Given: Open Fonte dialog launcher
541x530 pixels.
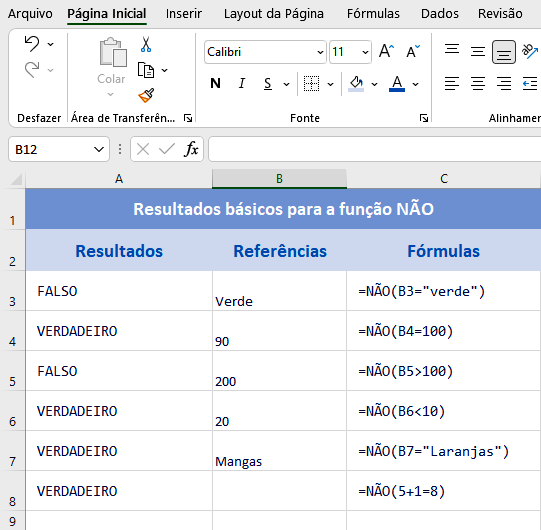Looking at the screenshot, I should point(423,118).
